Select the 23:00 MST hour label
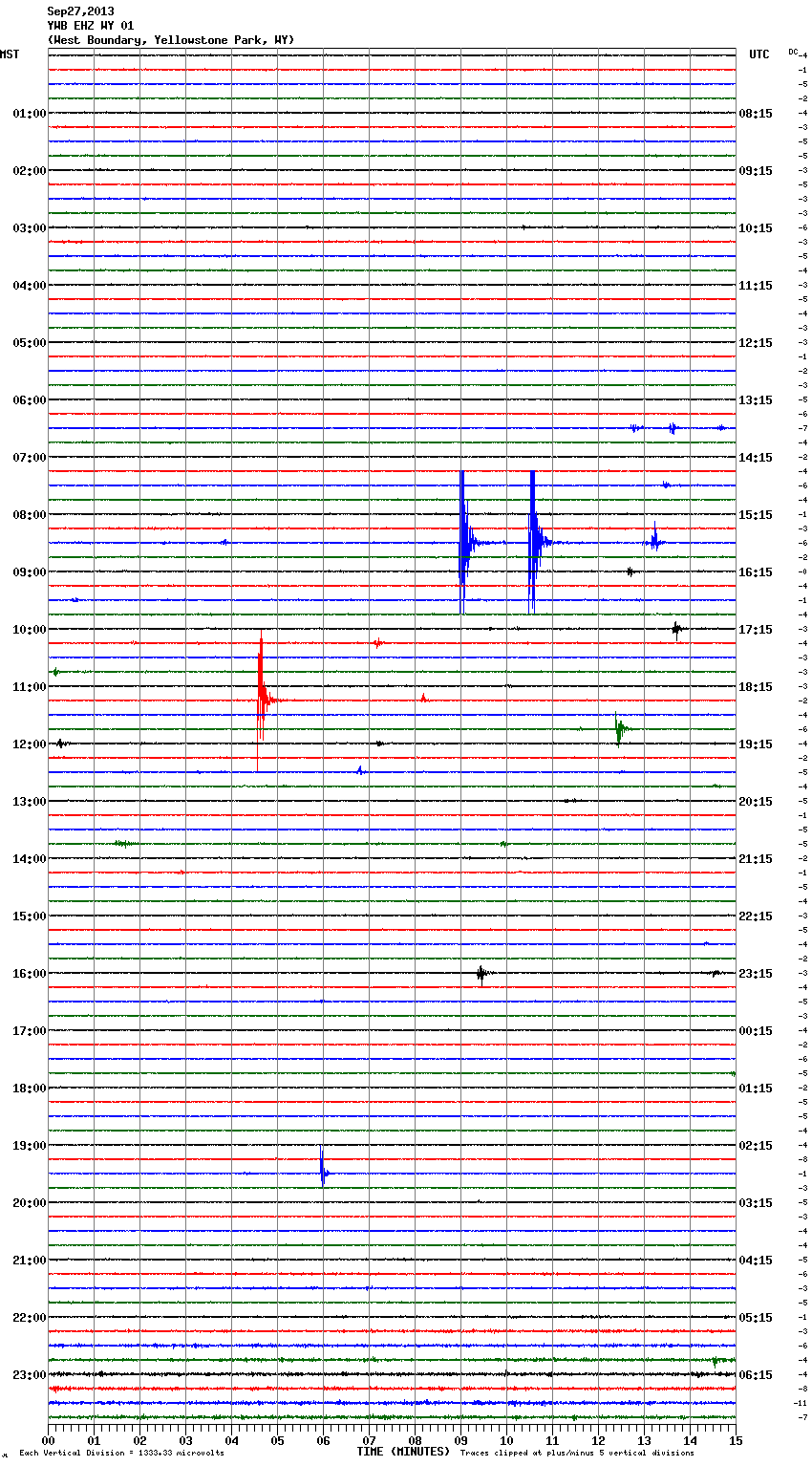The width and height of the screenshot is (812, 1466). coord(29,1375)
